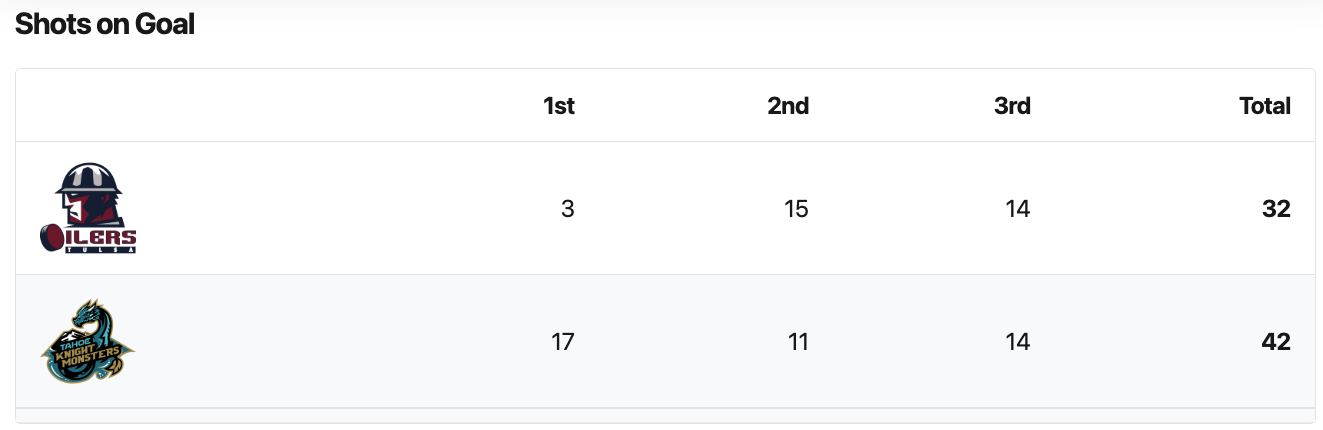The image size is (1323, 430).
Task: Click Oilers second period shots value 15
Action: tap(797, 209)
